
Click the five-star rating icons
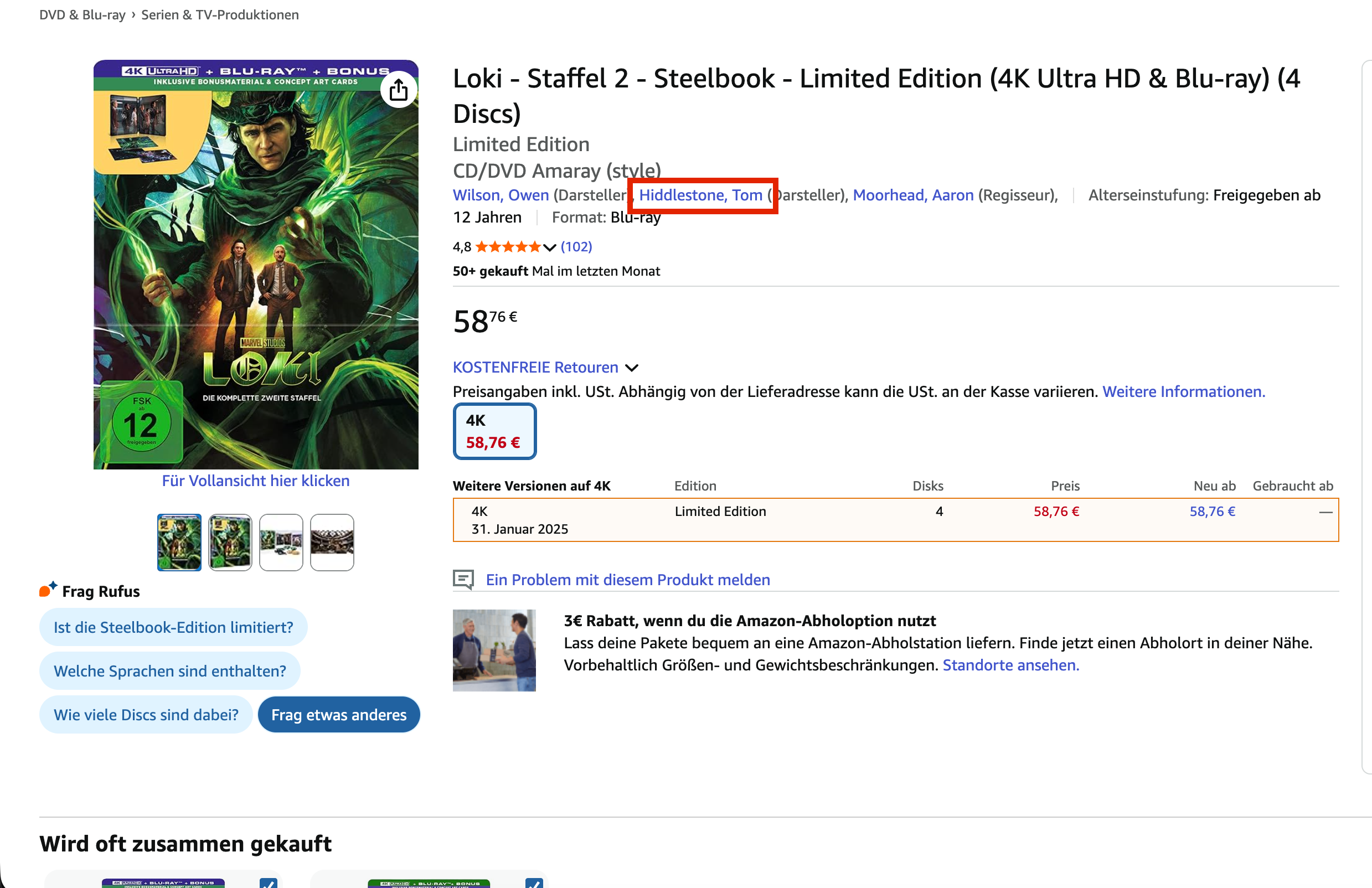pos(508,247)
